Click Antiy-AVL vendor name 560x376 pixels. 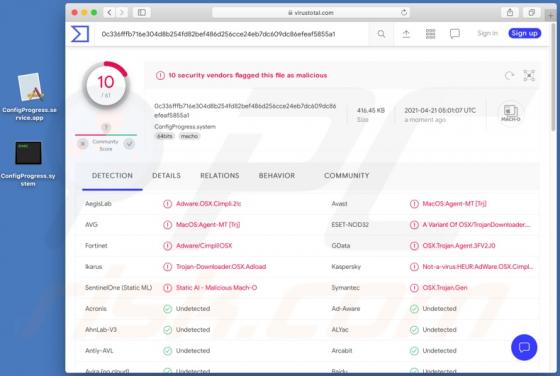click(x=99, y=351)
